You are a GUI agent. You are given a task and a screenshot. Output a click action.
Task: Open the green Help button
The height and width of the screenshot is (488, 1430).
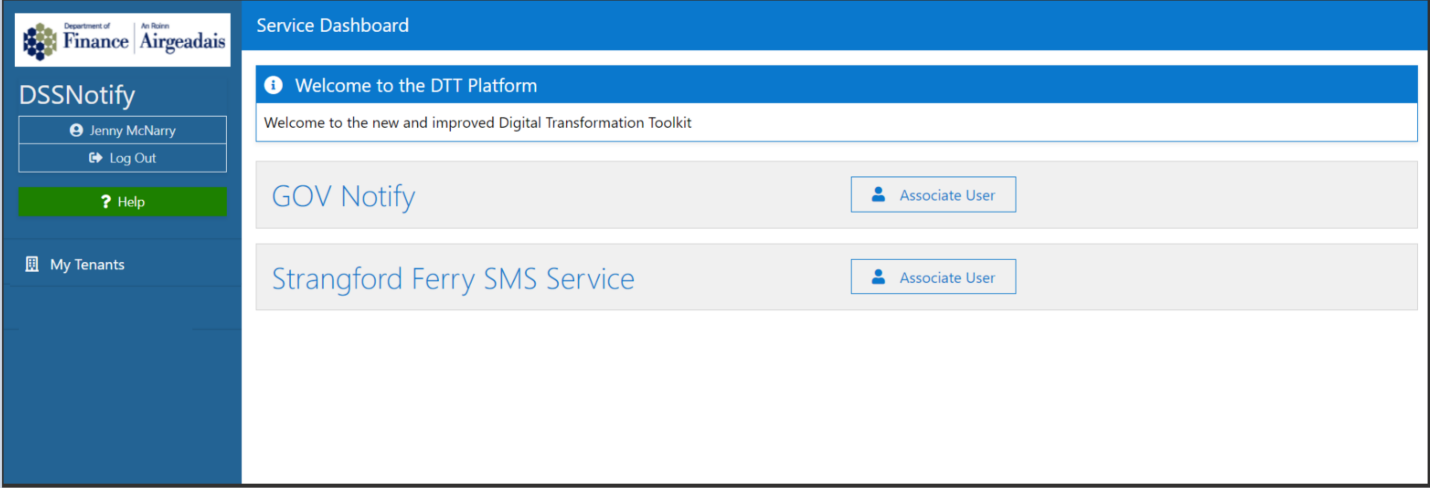pos(123,202)
